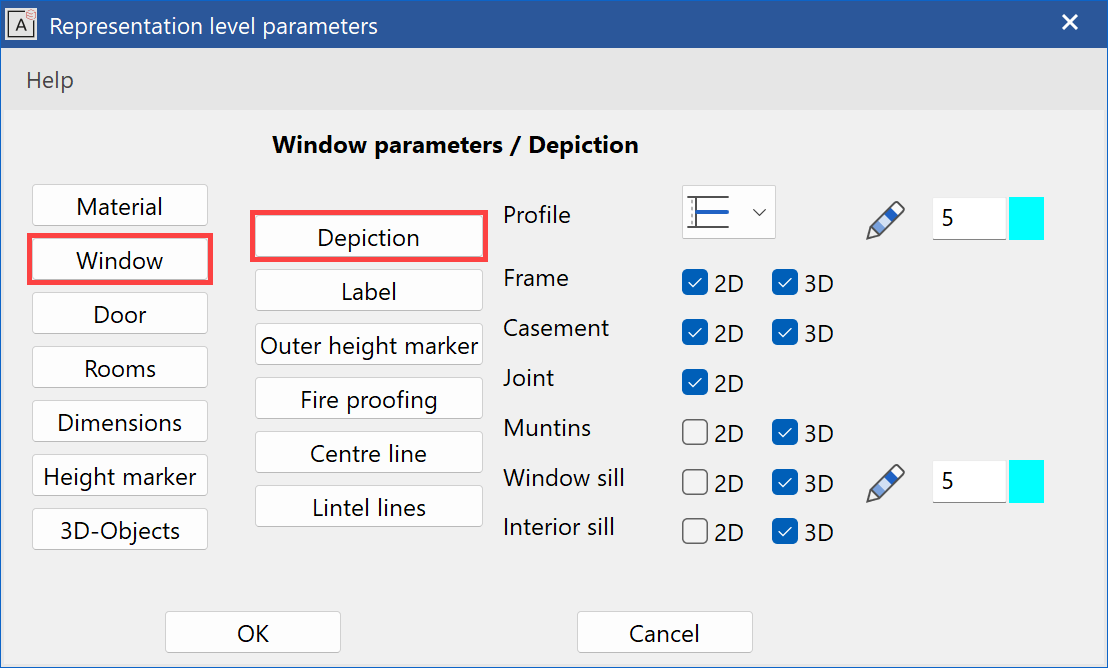Switch to the Door category
This screenshot has height=668, width=1108.
click(x=119, y=314)
